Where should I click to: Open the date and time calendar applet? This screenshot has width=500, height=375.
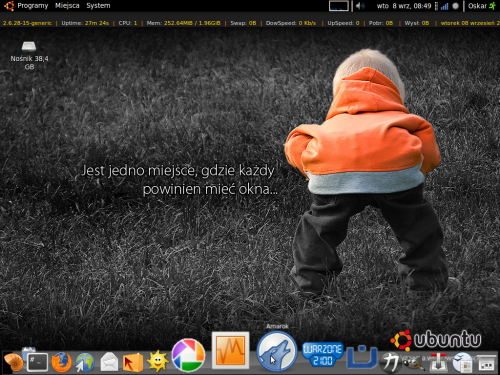coord(404,6)
